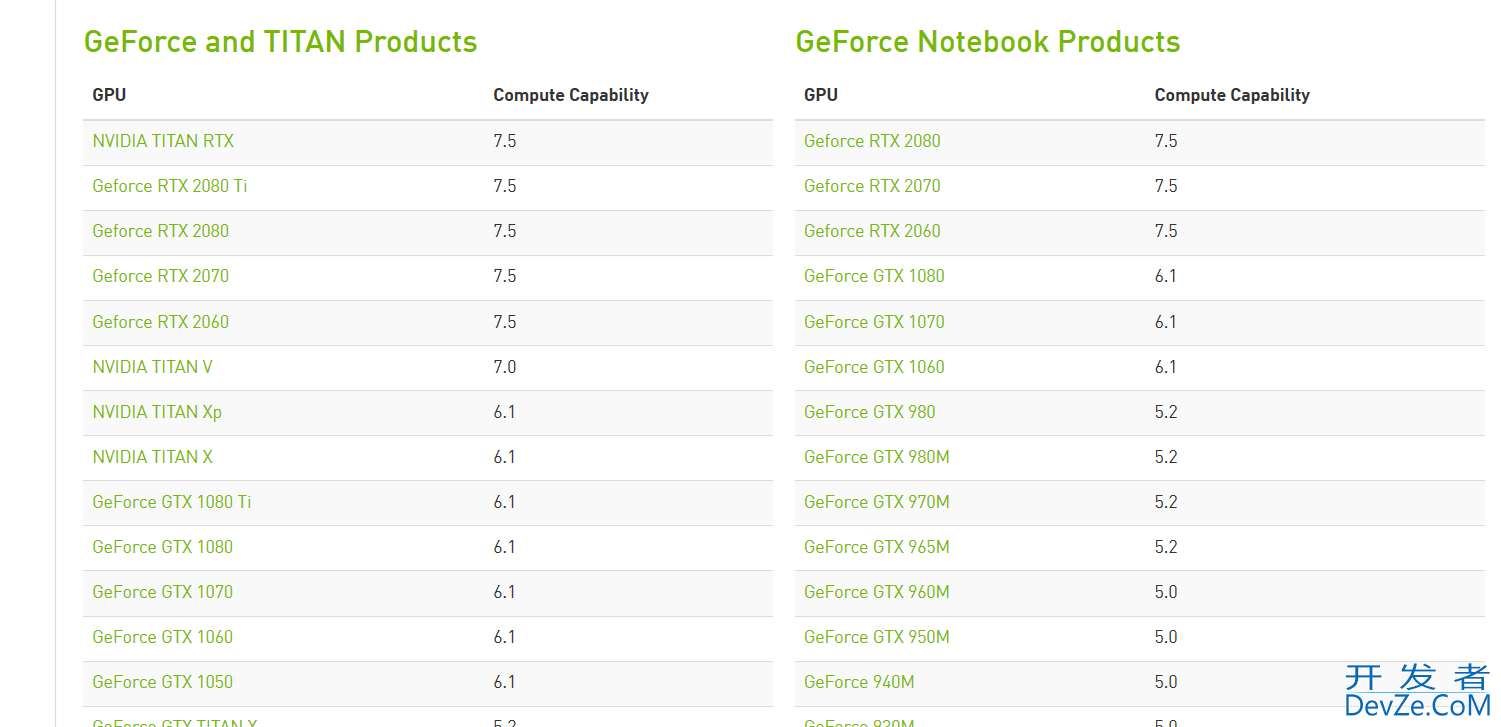Click GeForce GTX 1070 in the Notebook Products table
This screenshot has height=727, width=1501.
click(x=874, y=322)
